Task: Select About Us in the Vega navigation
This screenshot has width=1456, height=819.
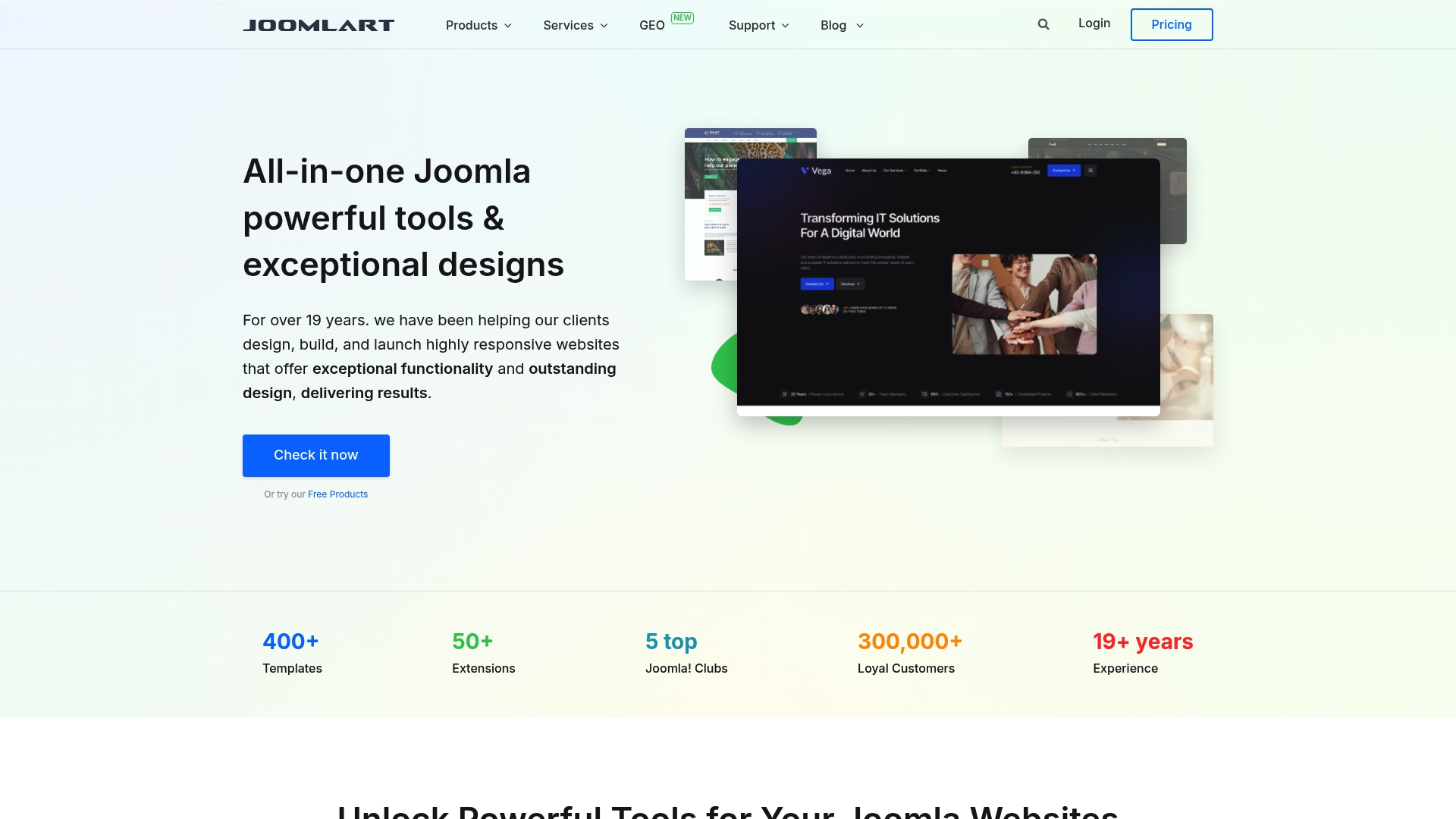Action: (869, 171)
